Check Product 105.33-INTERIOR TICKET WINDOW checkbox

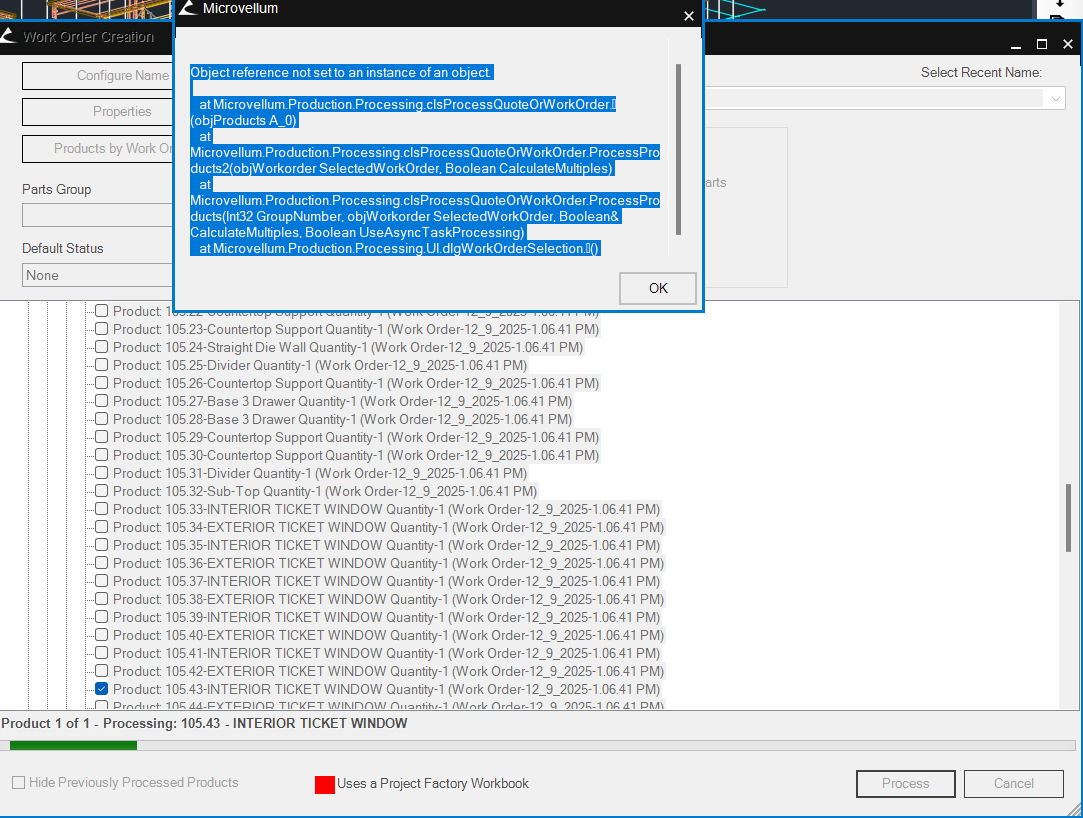(x=102, y=508)
